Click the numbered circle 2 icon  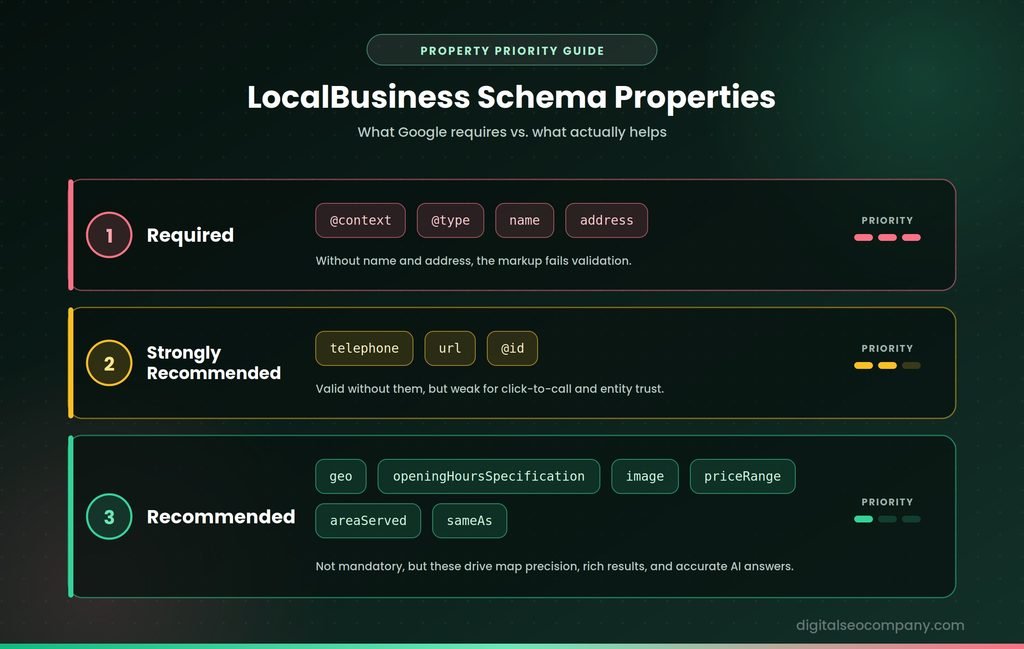click(109, 363)
